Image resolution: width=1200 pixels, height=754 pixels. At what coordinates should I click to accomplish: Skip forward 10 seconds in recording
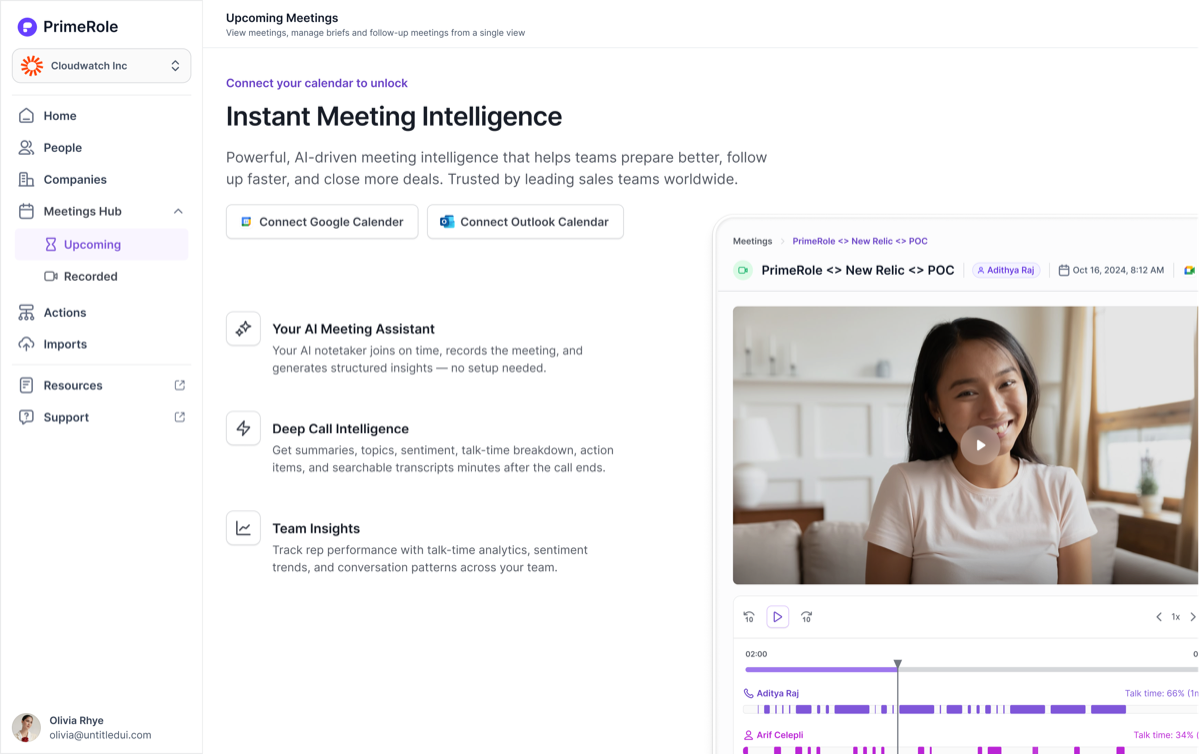tap(806, 617)
